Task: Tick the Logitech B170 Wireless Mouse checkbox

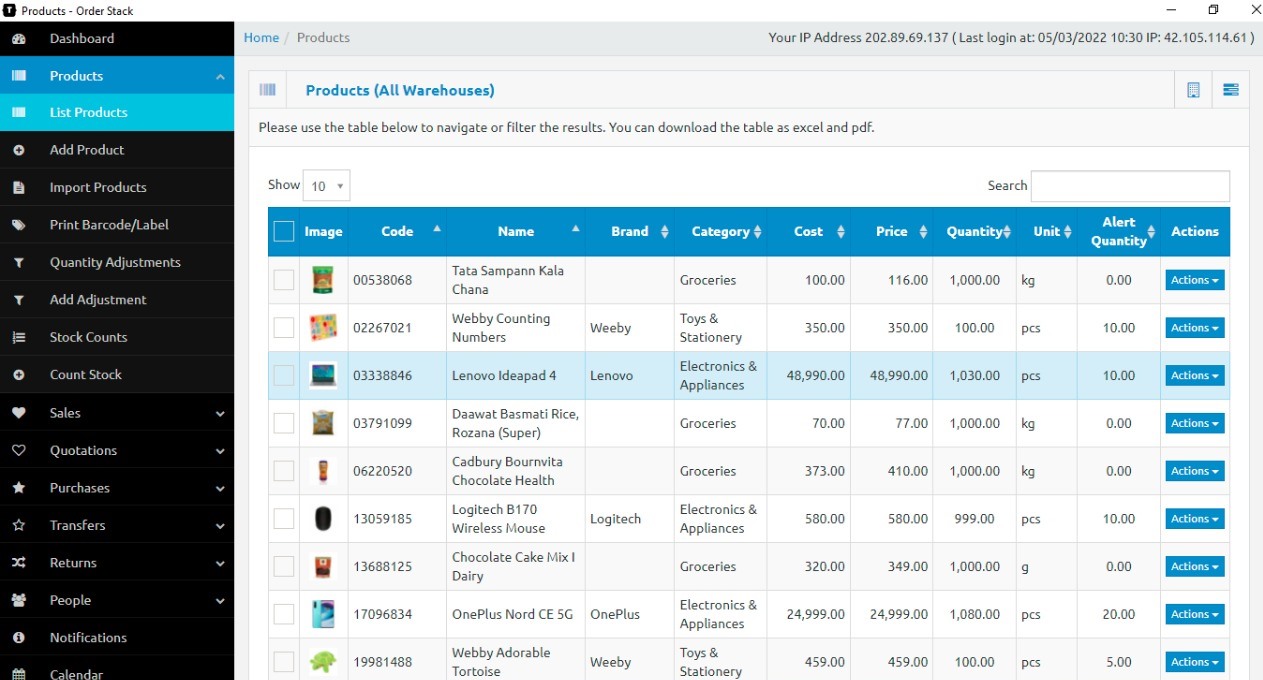Action: [284, 519]
